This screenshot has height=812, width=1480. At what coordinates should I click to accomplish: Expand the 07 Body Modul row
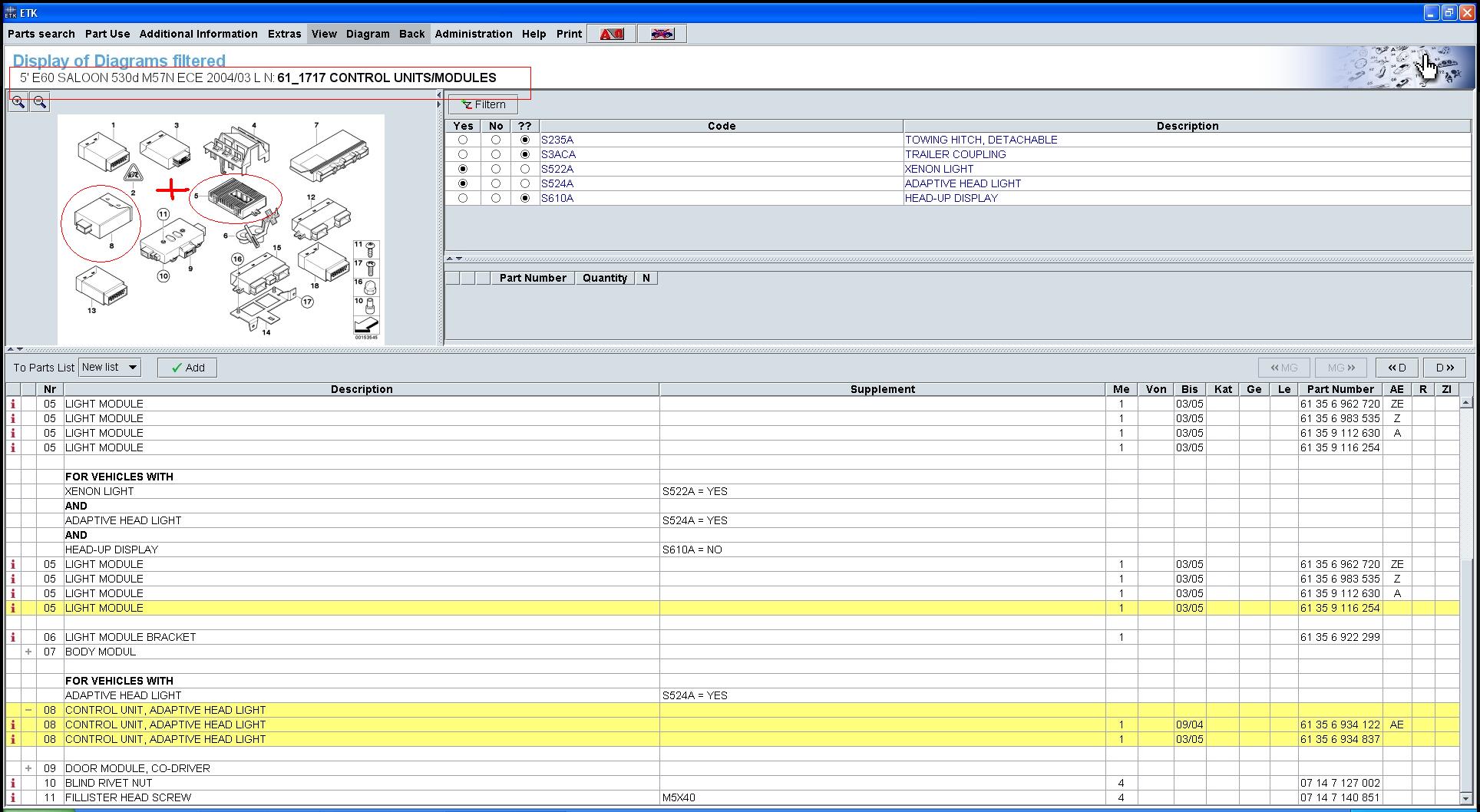[x=28, y=652]
